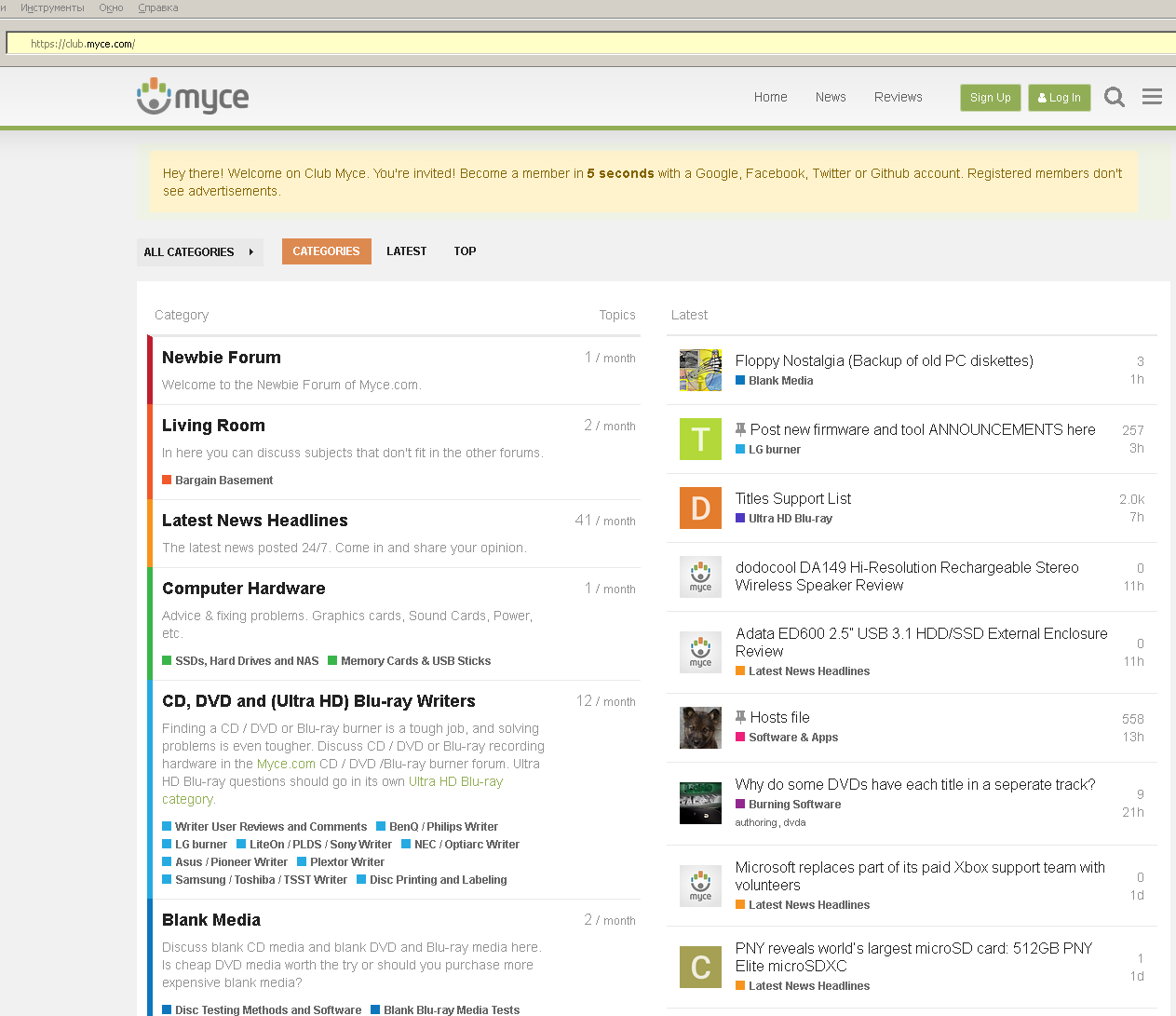Open Burning Software category tag
This screenshot has height=1016, width=1176.
(789, 805)
